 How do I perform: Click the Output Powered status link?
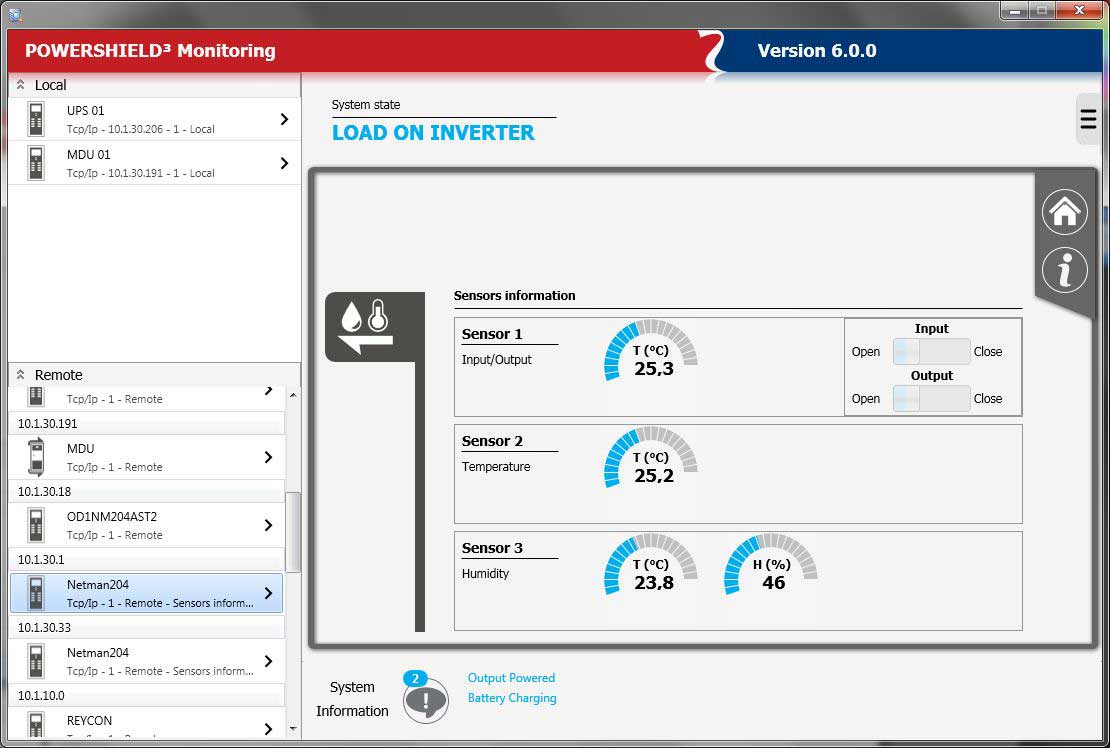click(511, 678)
